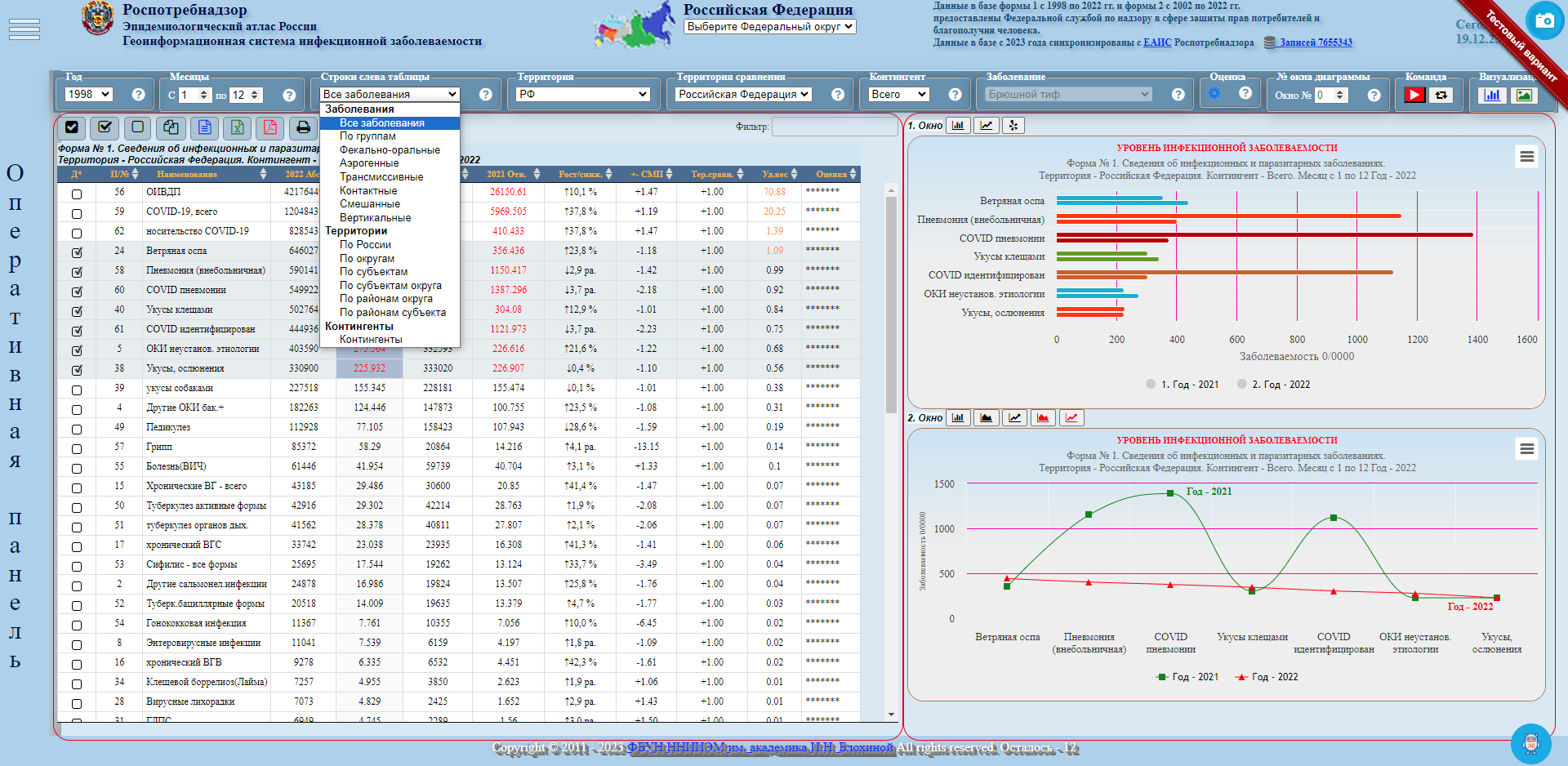Tick the Грипп row checkbox

(77, 449)
